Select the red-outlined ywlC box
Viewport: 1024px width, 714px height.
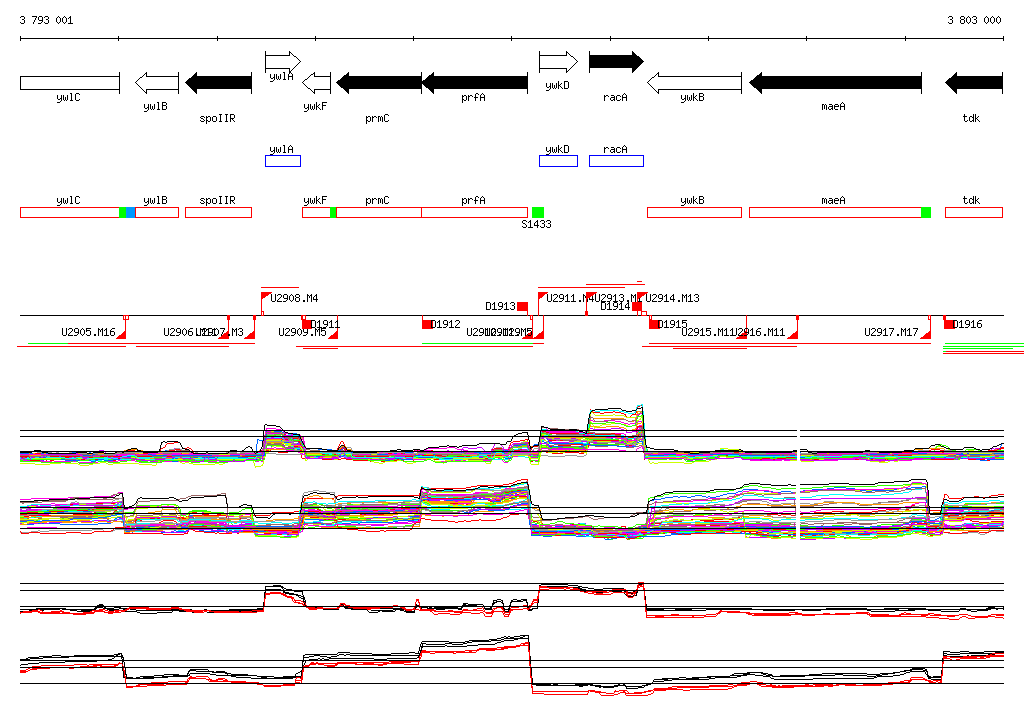[70, 212]
